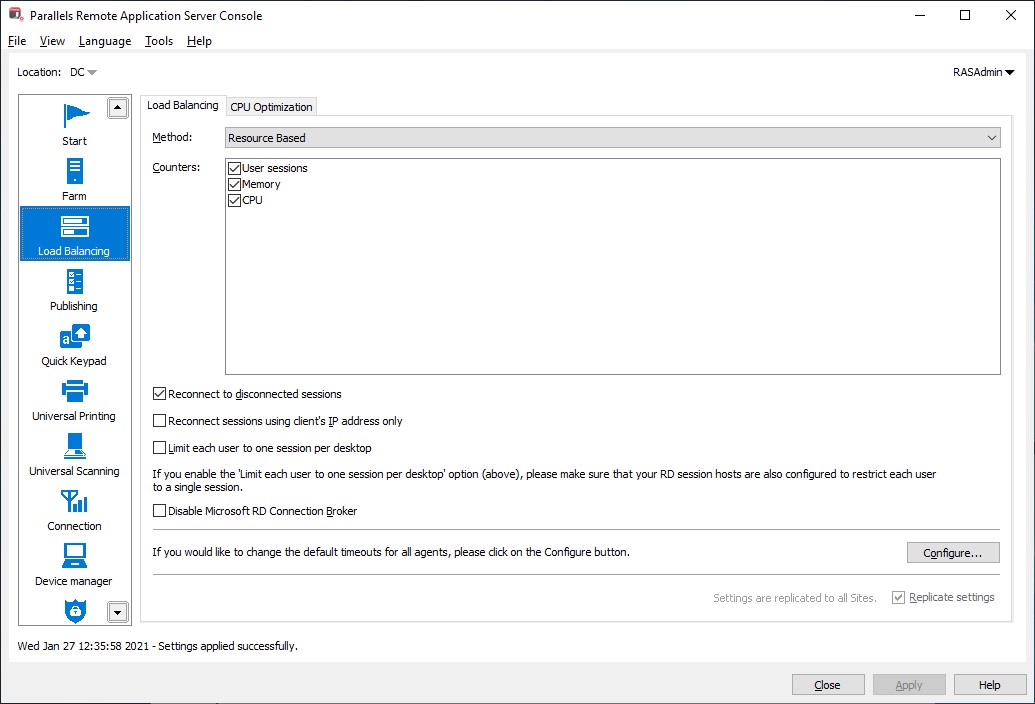The width and height of the screenshot is (1035, 704).
Task: Enable Disable Microsoft RD Connection Broker
Action: point(159,511)
